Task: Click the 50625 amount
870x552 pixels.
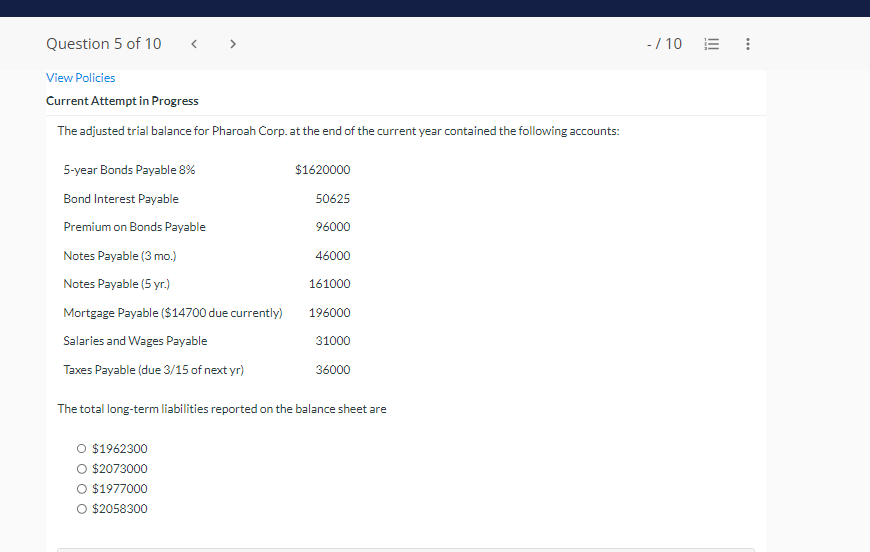Action: 333,199
